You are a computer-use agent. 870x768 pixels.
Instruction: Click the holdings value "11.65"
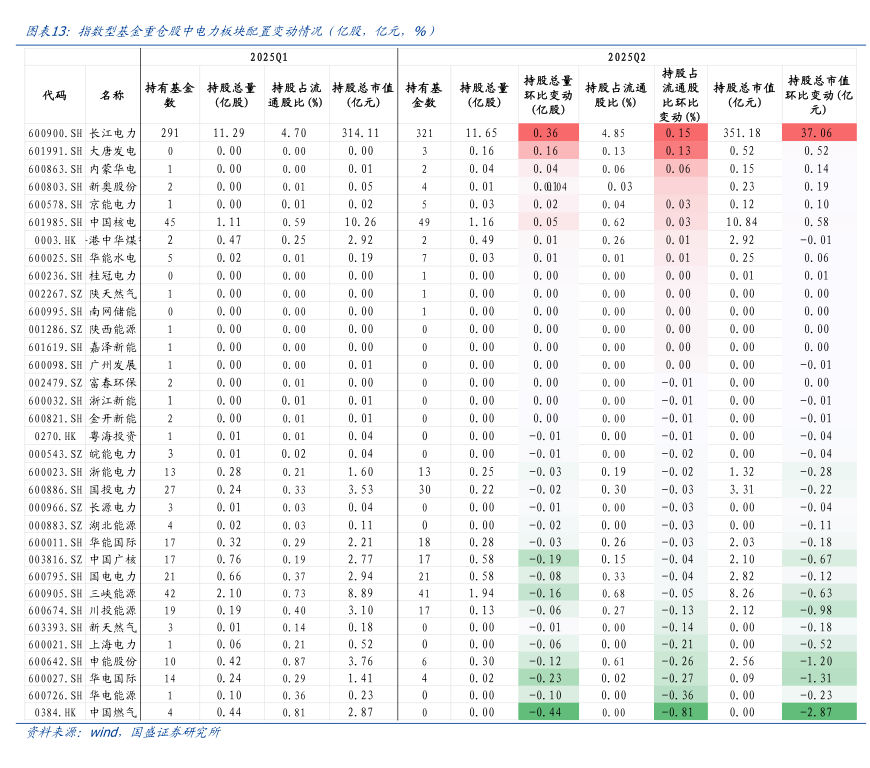(482, 133)
